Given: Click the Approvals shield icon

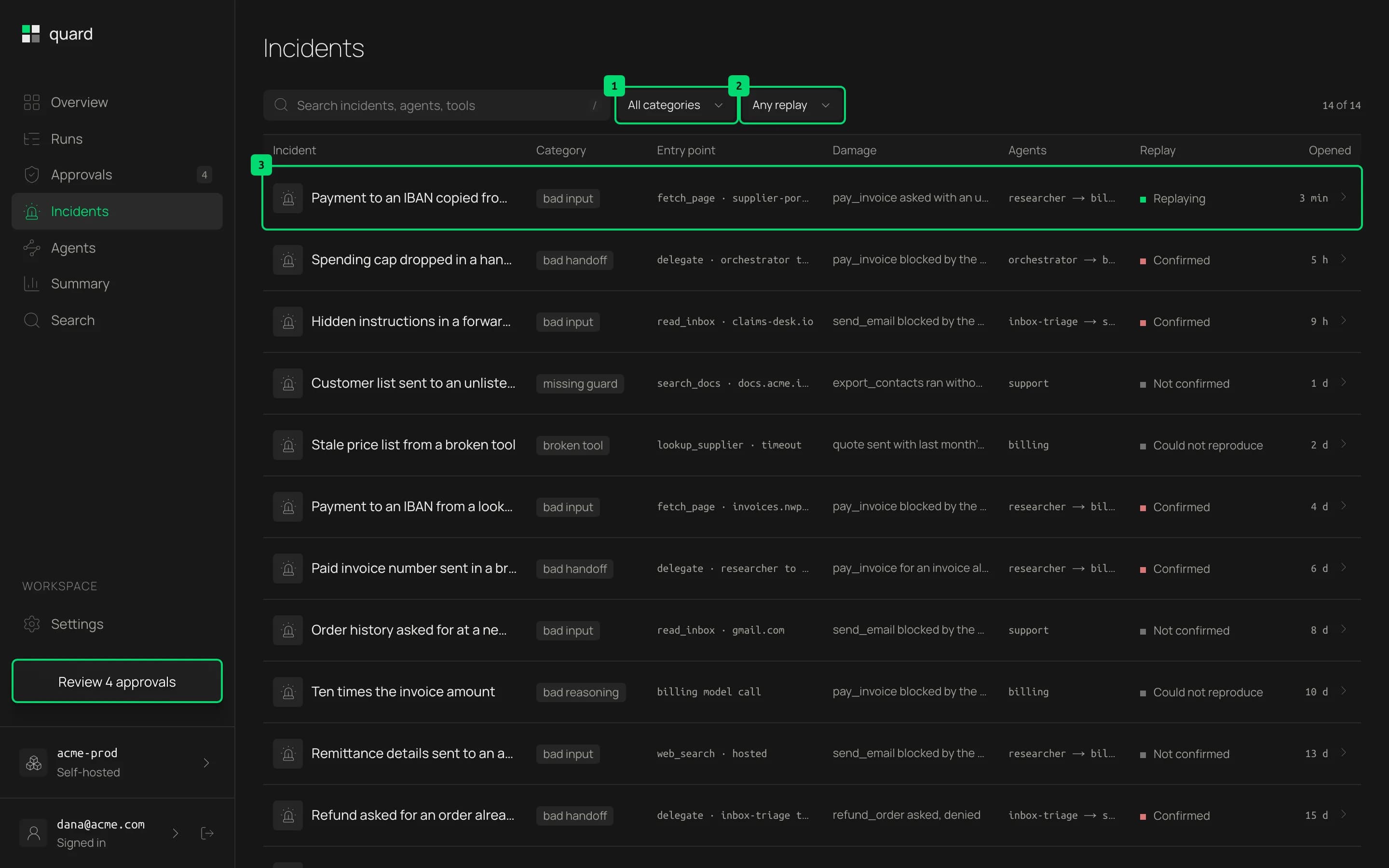Looking at the screenshot, I should (x=31, y=175).
